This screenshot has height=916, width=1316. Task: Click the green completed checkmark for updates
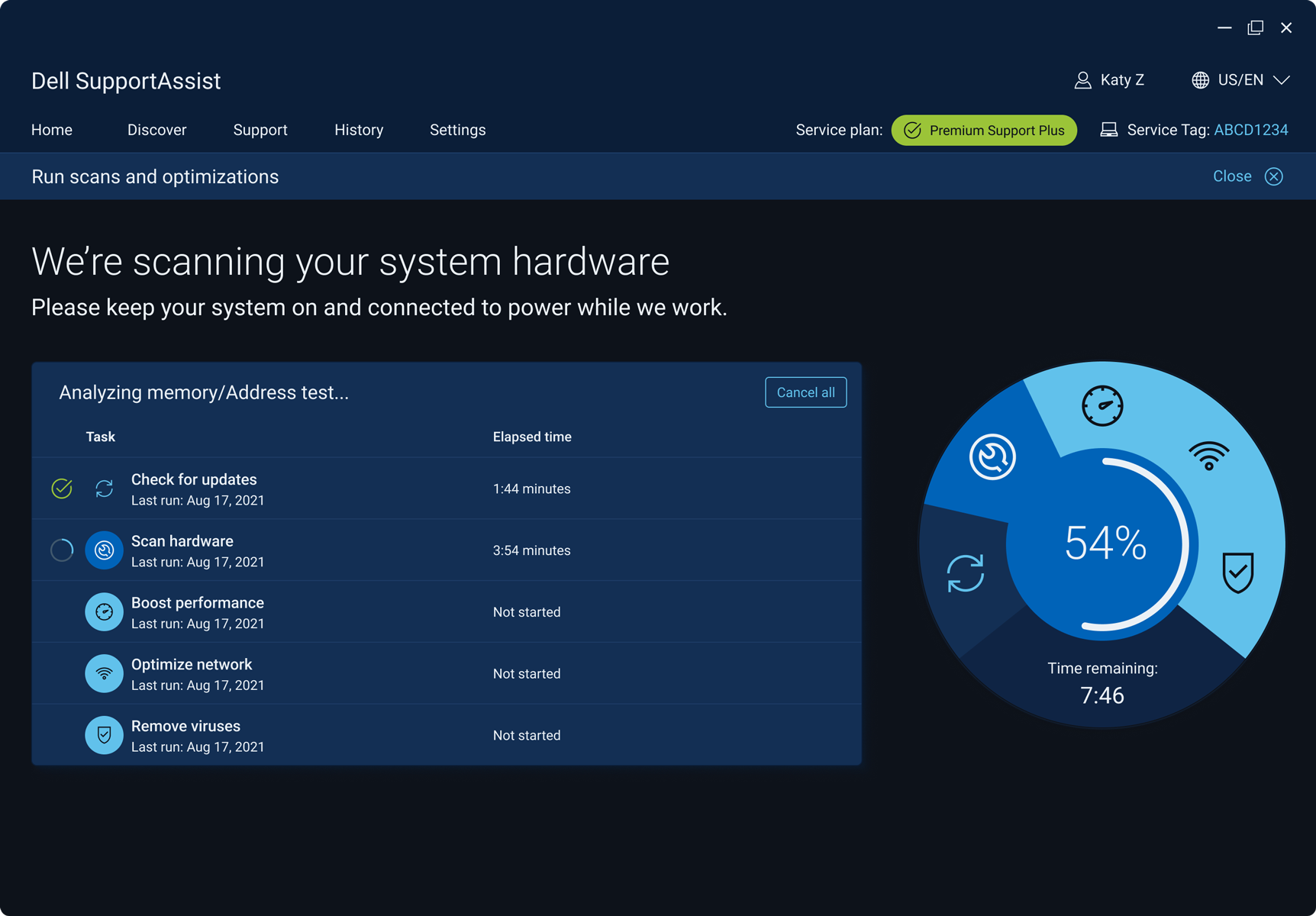[x=62, y=489]
